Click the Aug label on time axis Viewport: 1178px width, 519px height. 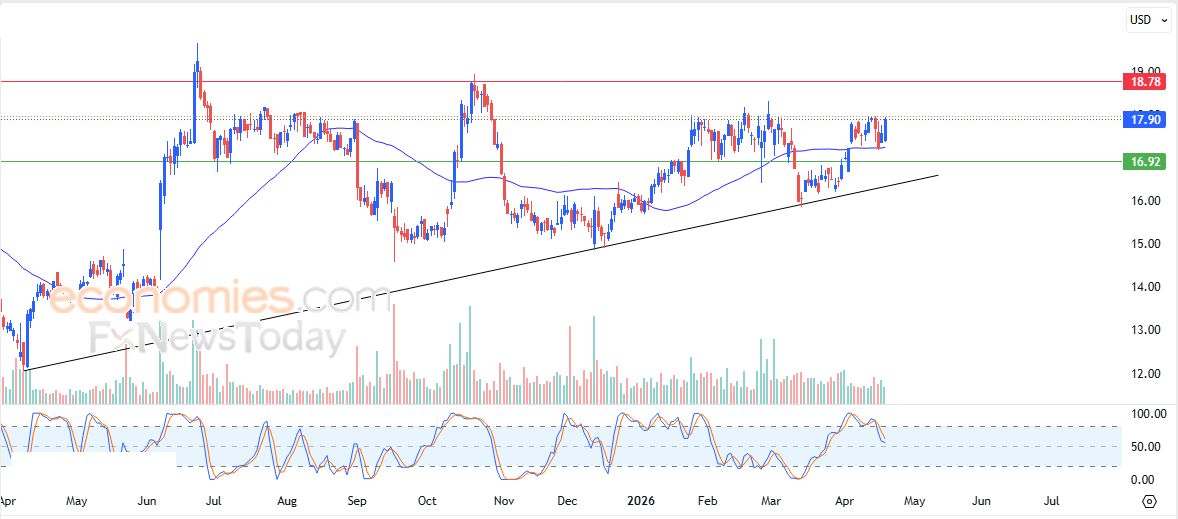287,500
